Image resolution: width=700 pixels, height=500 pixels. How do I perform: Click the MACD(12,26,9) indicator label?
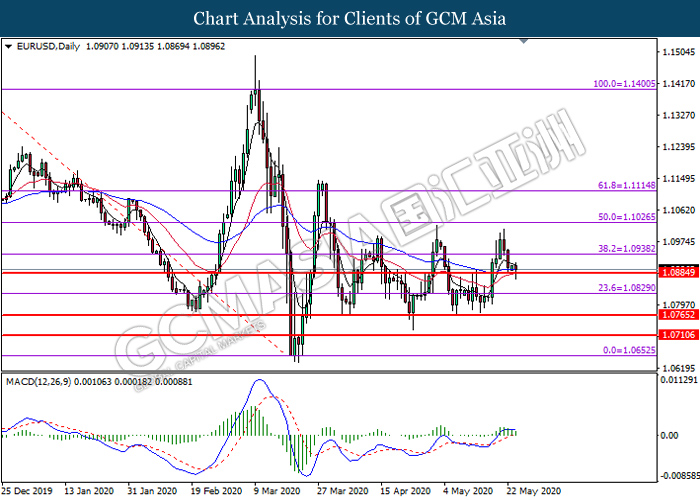click(x=40, y=384)
